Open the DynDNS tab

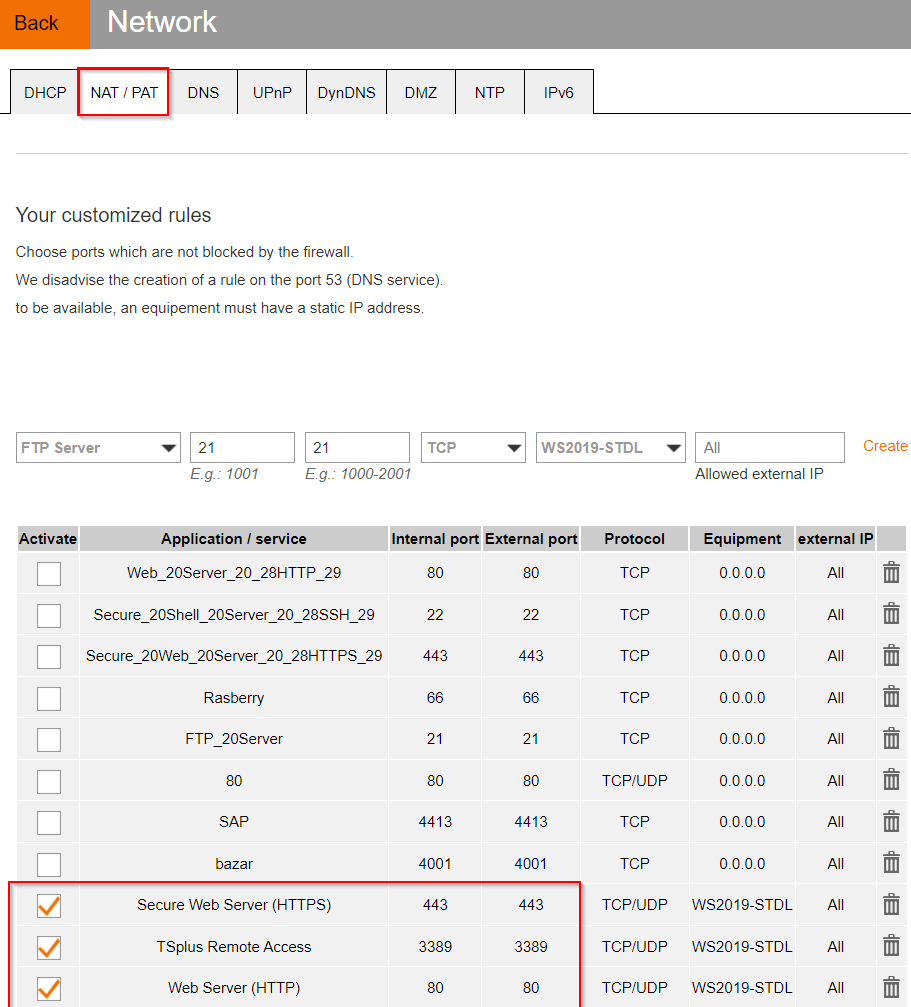[346, 93]
